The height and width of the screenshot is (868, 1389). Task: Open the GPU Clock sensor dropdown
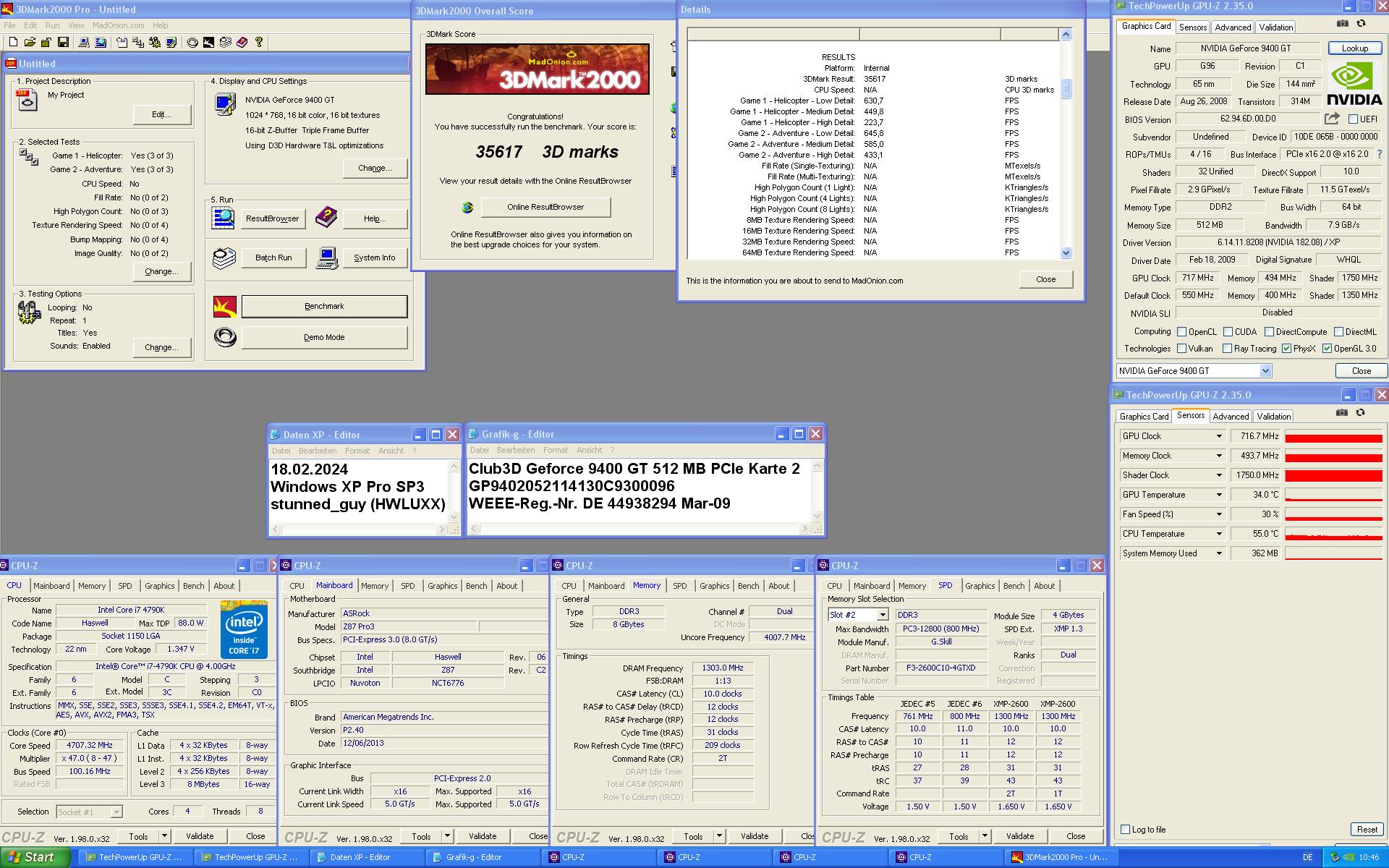click(x=1218, y=436)
